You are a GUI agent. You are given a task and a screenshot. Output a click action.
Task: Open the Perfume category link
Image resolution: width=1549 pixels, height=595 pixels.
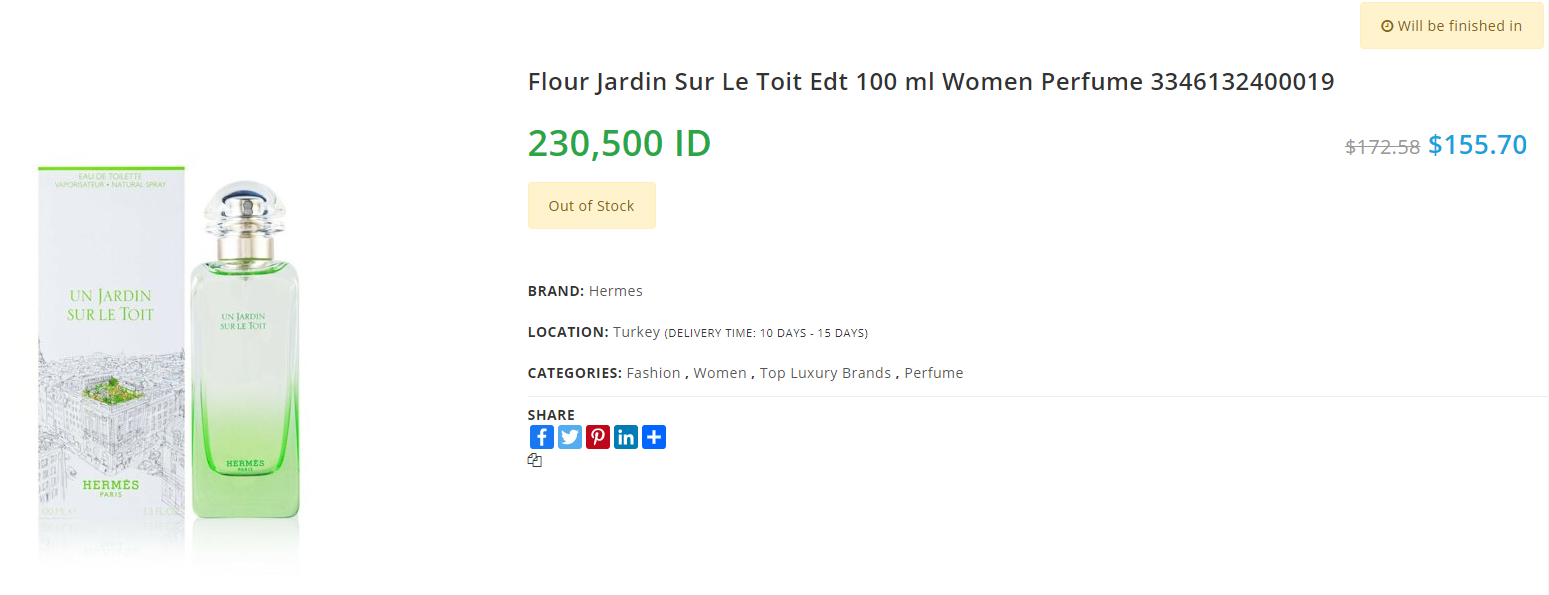[x=934, y=373]
